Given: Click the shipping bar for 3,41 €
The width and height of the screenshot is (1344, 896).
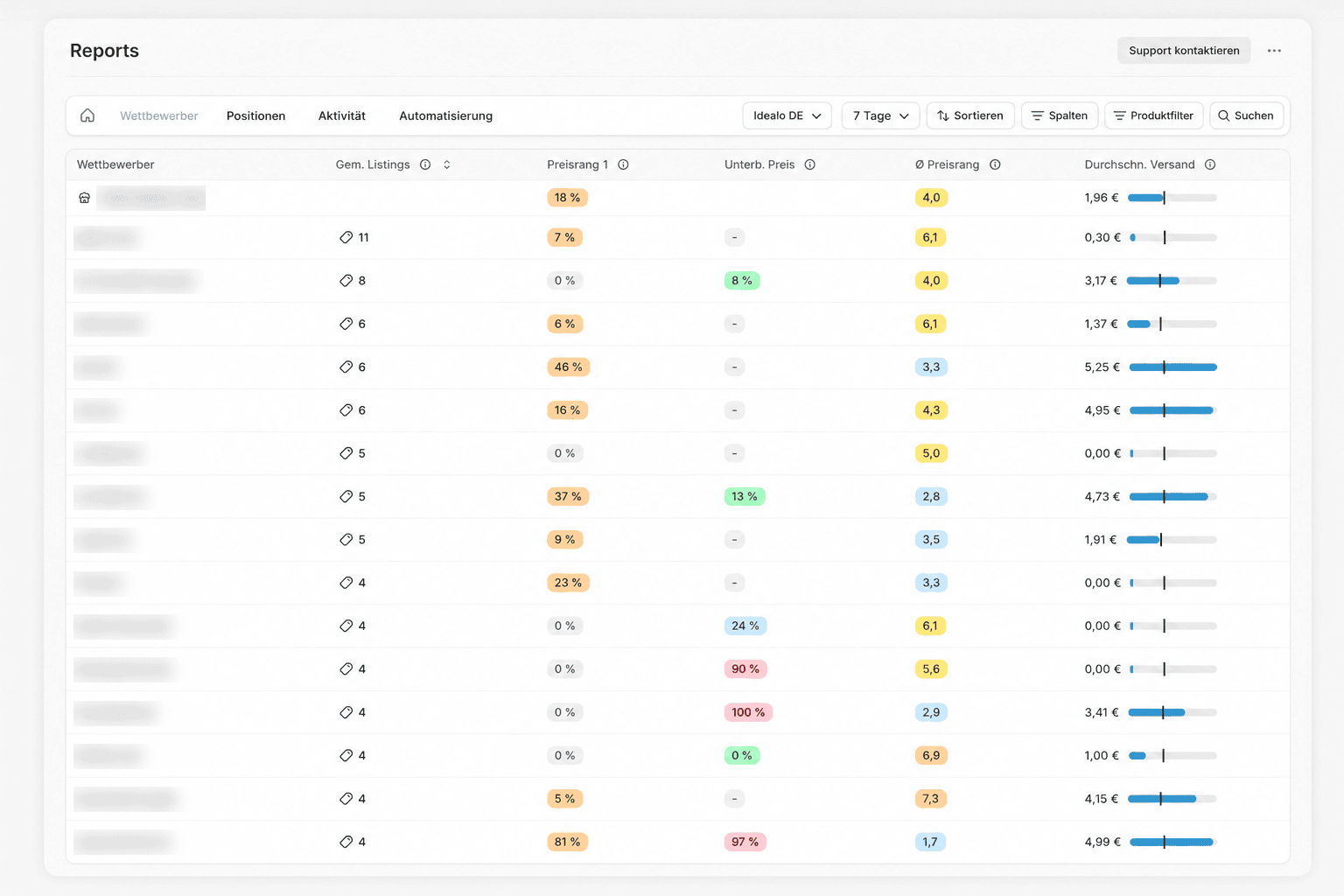Looking at the screenshot, I should (1172, 712).
